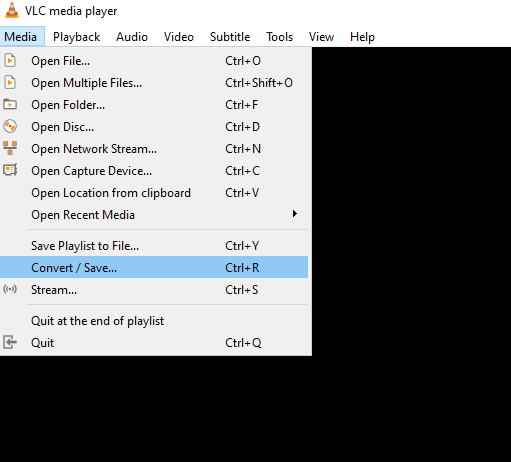
Task: Click the Quit exit-arrow icon
Action: [x=10, y=342]
